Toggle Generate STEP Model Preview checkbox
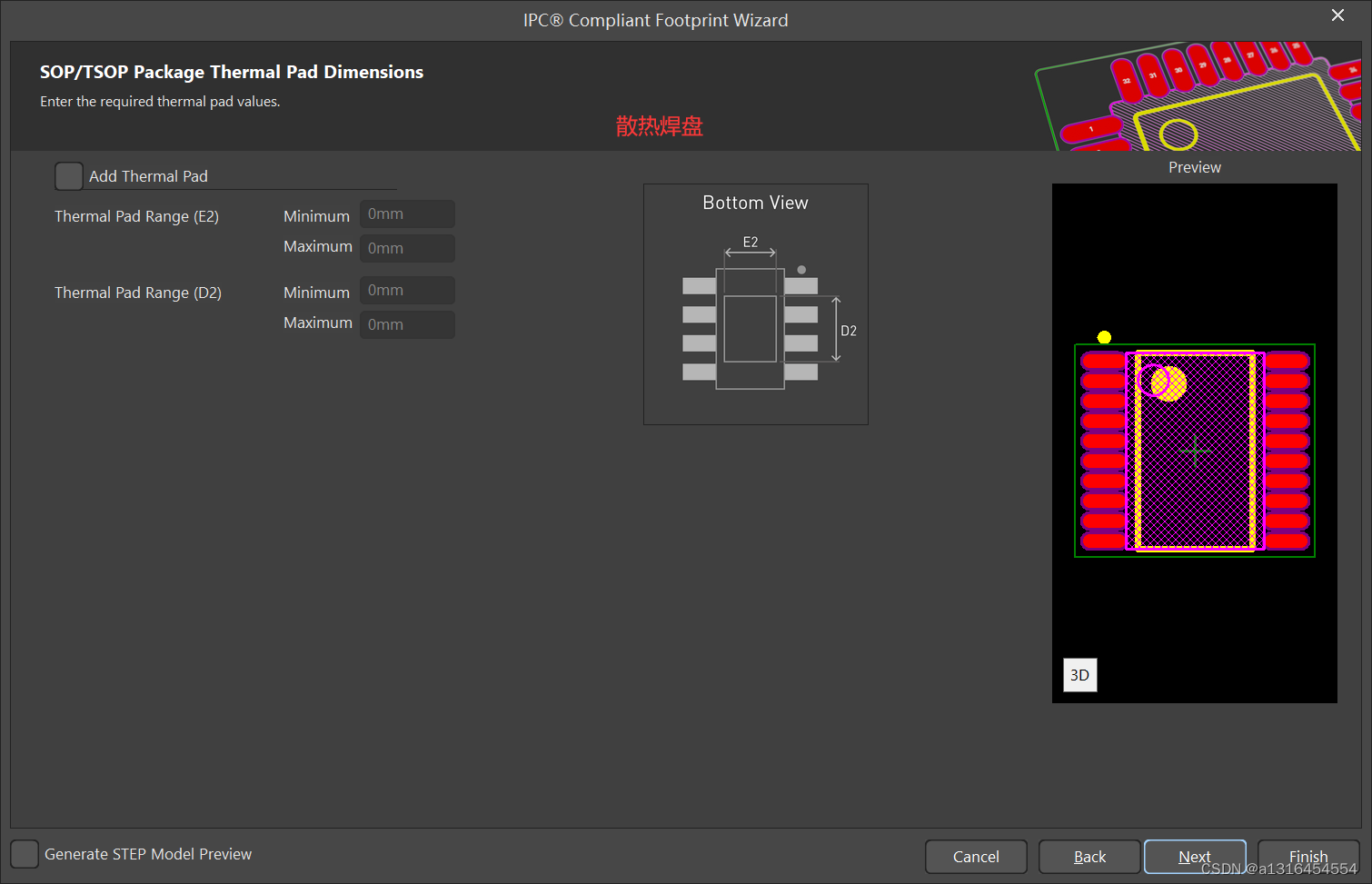The image size is (1372, 884). click(25, 854)
